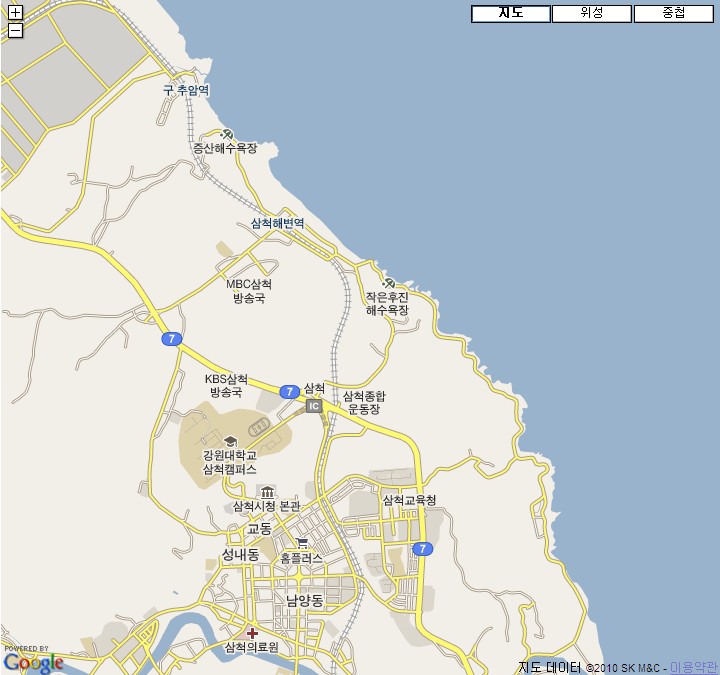Click the 구 추암역 station label
Screen dimensions: 720x675
click(186, 90)
